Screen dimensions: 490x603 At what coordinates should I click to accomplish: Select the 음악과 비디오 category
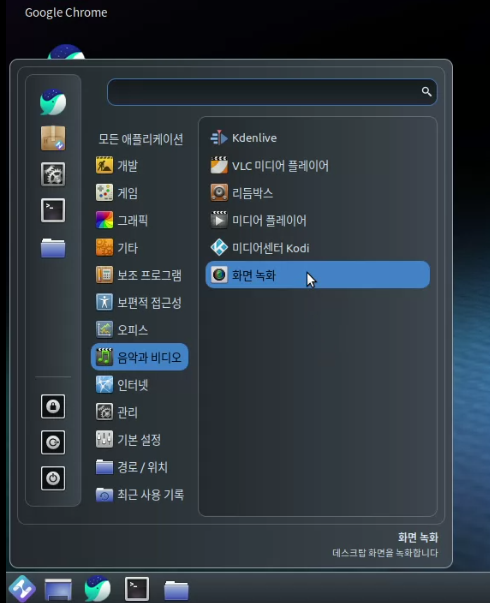point(140,357)
